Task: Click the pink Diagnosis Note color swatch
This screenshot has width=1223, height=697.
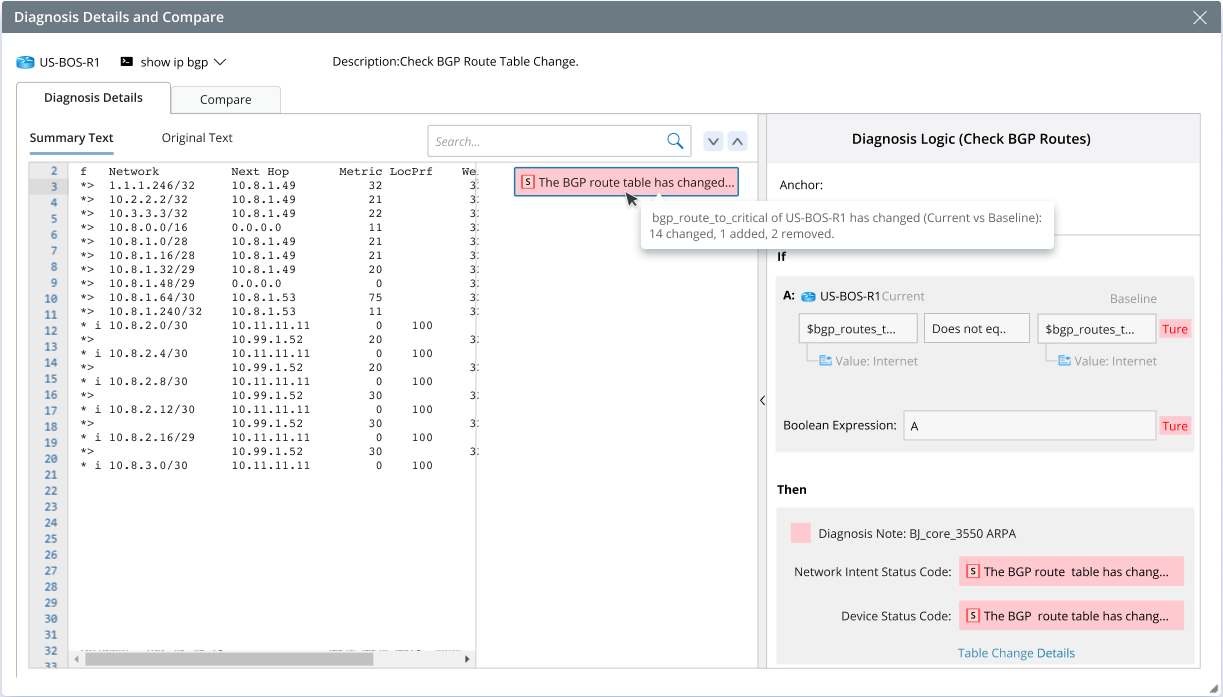Action: [x=800, y=533]
